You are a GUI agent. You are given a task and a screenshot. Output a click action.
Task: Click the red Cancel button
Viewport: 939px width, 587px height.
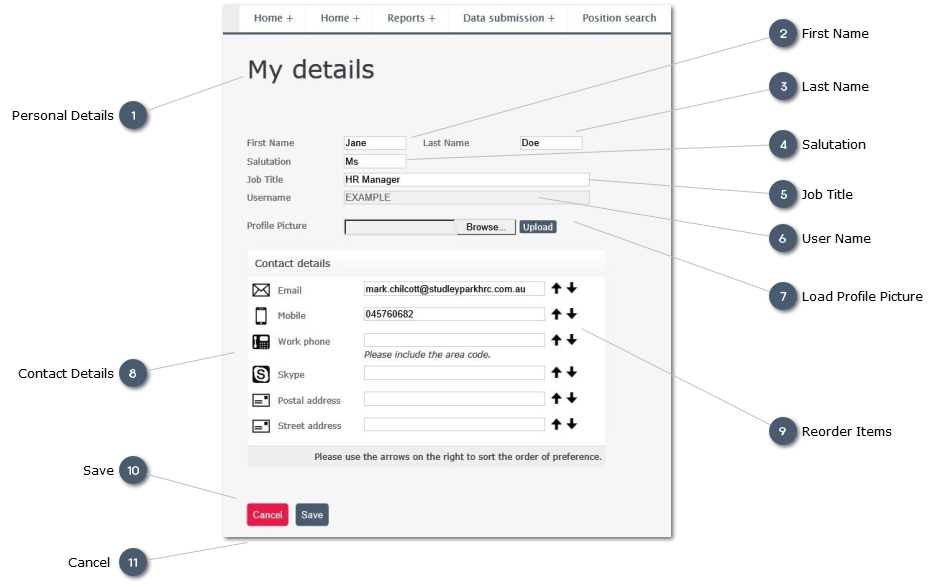(267, 514)
